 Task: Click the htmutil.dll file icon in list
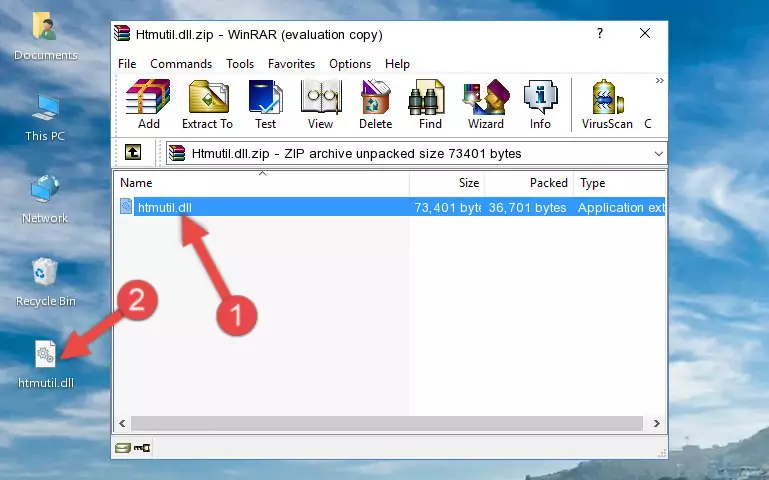click(x=126, y=206)
